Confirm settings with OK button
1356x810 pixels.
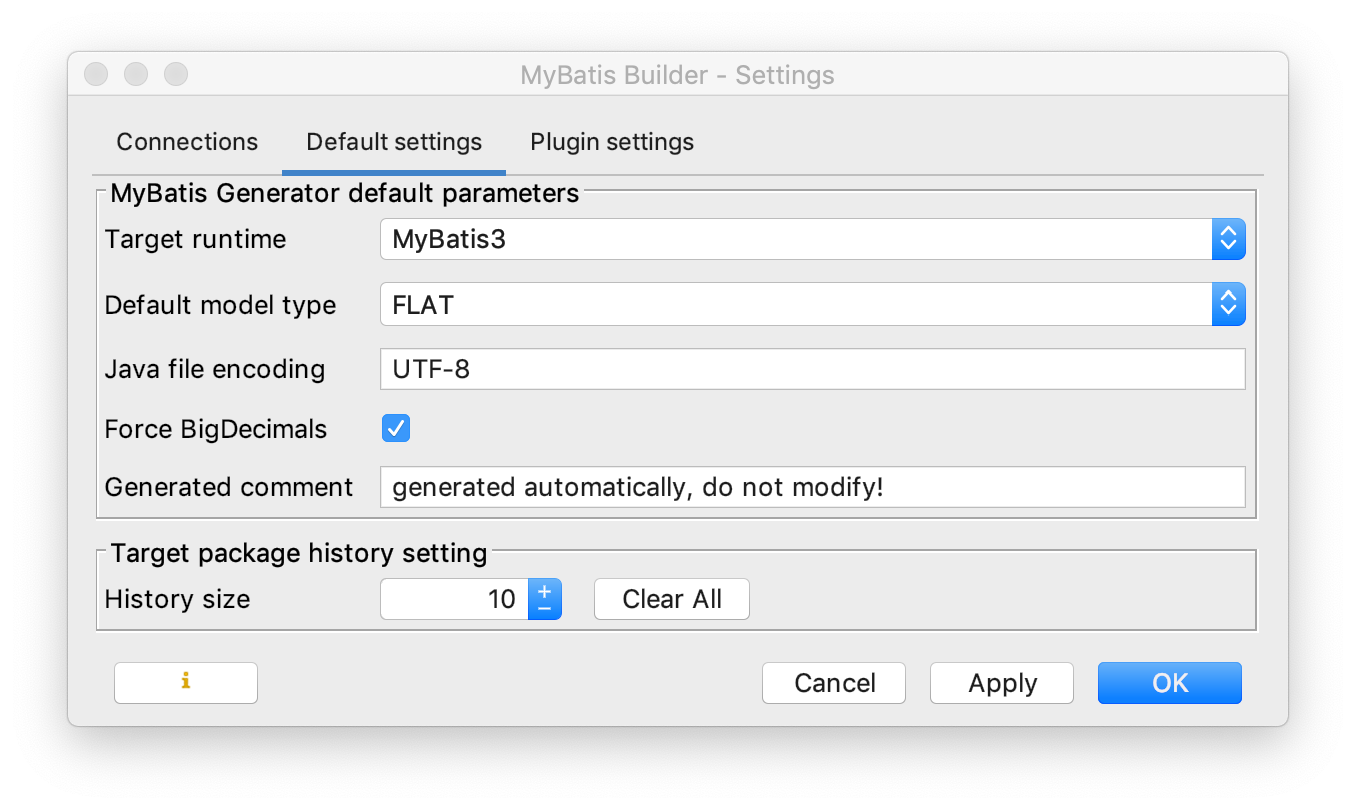[x=1169, y=683]
